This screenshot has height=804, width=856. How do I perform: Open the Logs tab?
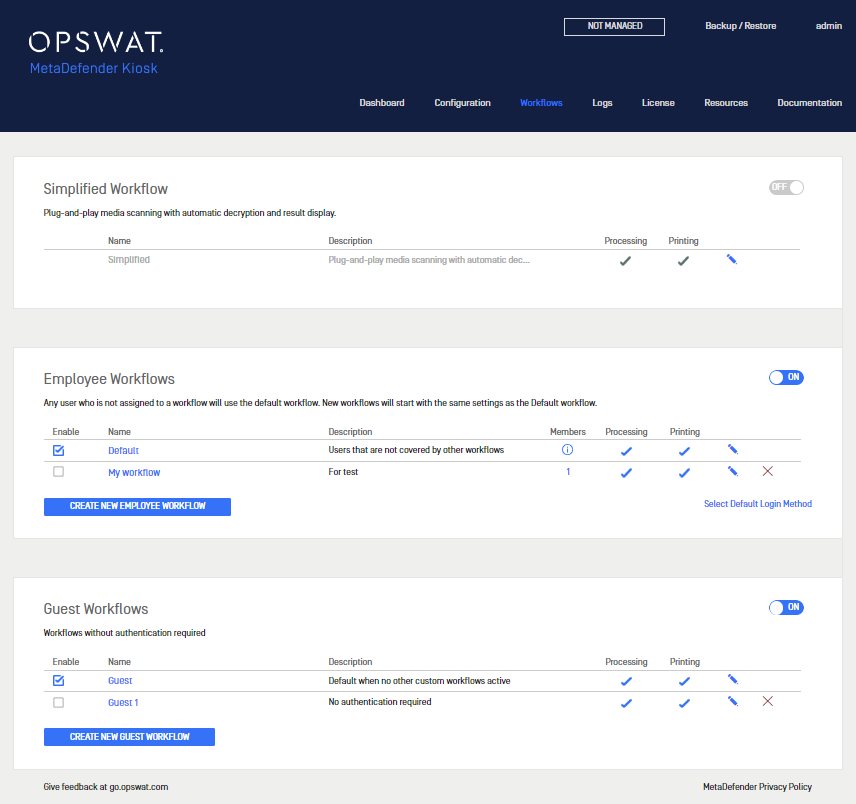point(602,103)
